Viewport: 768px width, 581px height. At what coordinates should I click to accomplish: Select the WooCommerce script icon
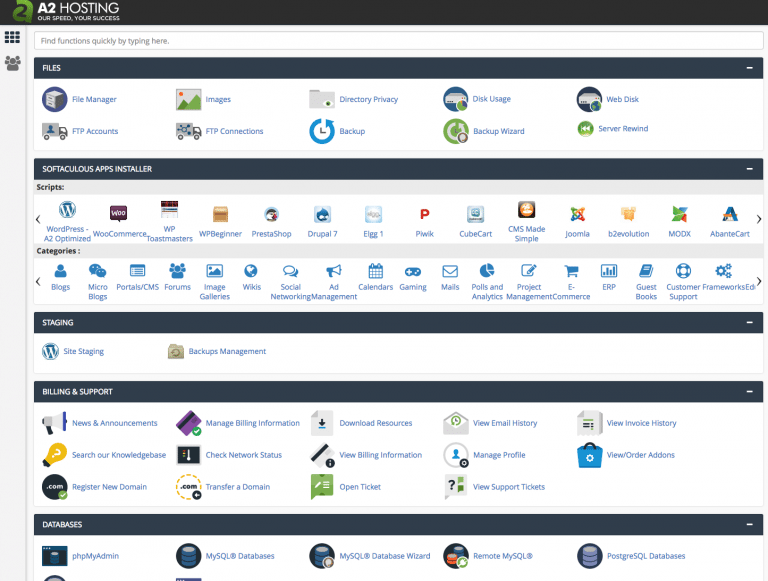118,213
